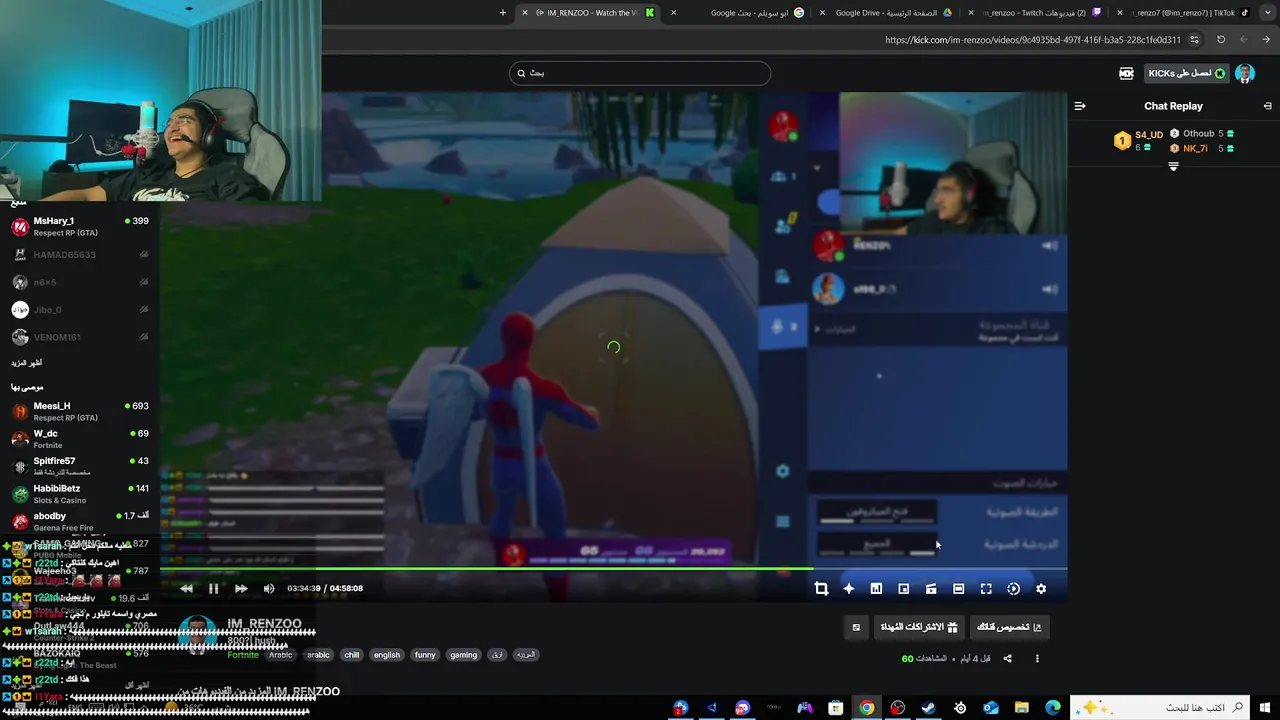Click the 'funny' tag

[x=425, y=655]
